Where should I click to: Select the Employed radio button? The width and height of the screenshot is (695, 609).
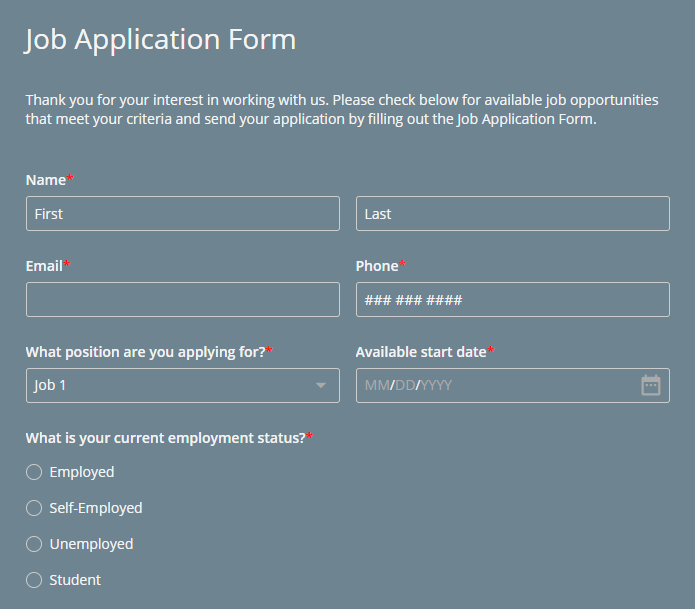pos(34,472)
